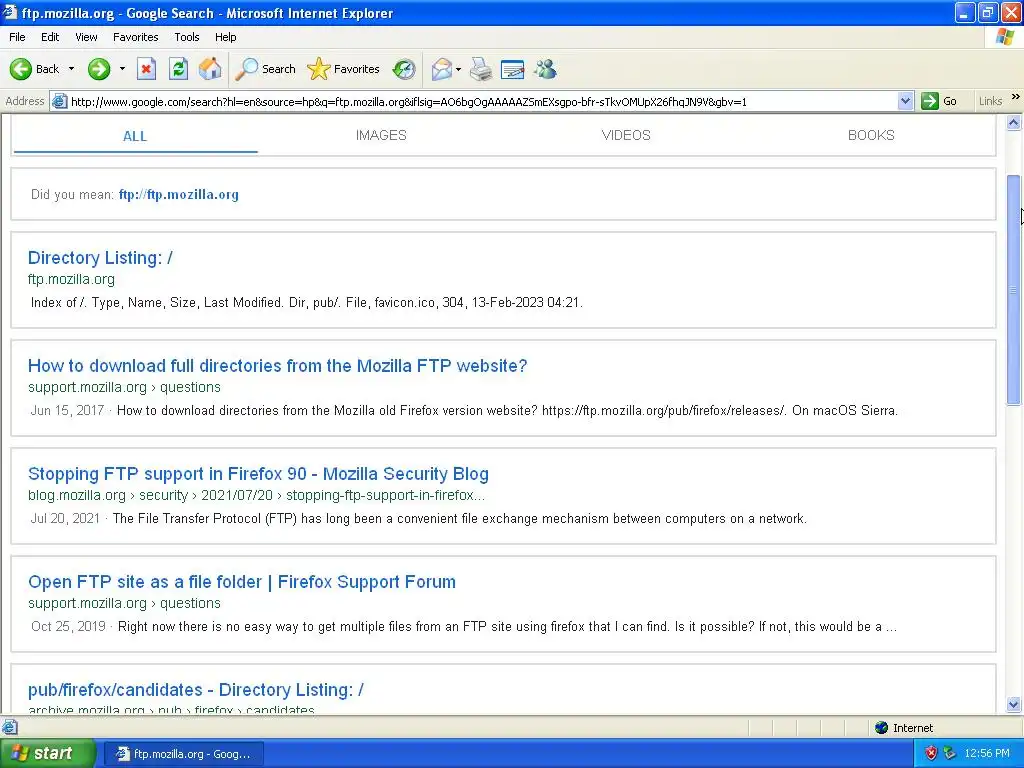Image resolution: width=1024 pixels, height=768 pixels.
Task: Open the Windows Start menu
Action: pos(46,754)
